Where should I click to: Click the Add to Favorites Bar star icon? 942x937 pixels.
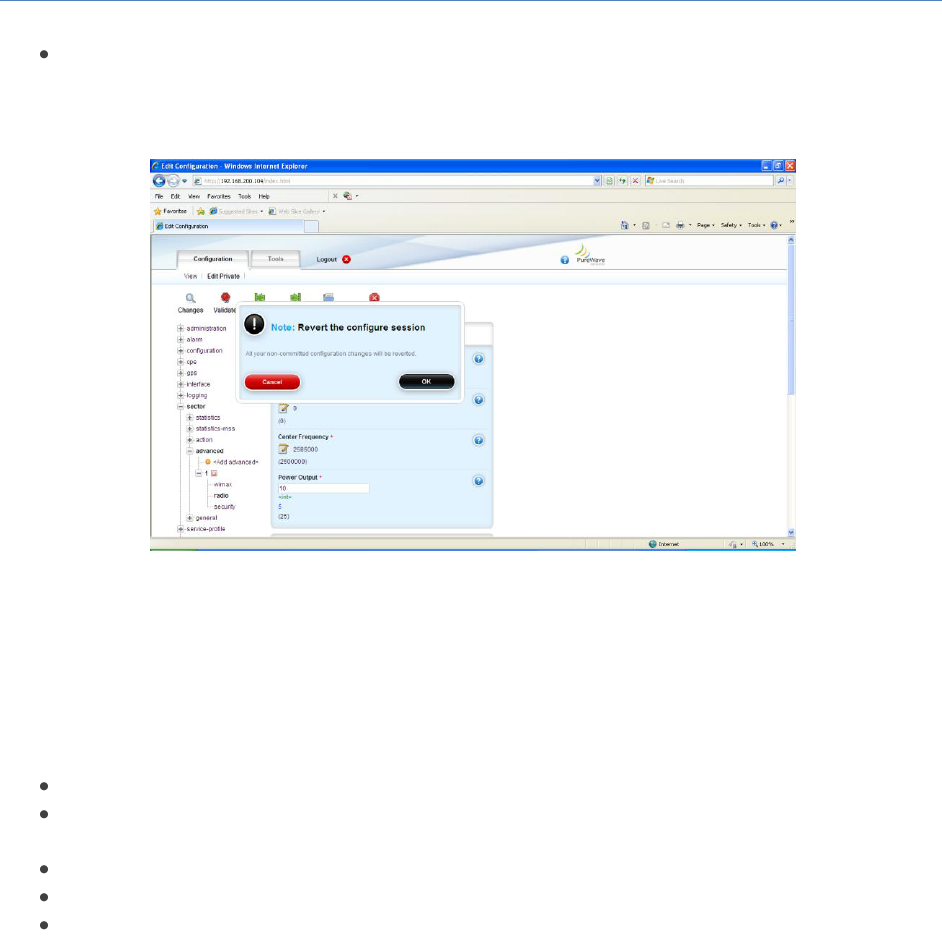[201, 211]
